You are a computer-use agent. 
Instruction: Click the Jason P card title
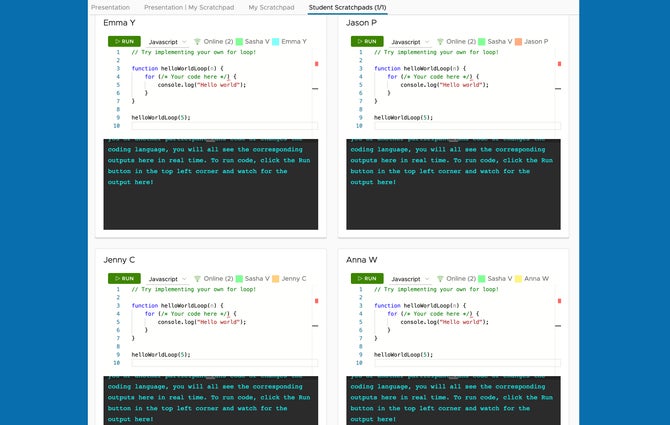361,23
